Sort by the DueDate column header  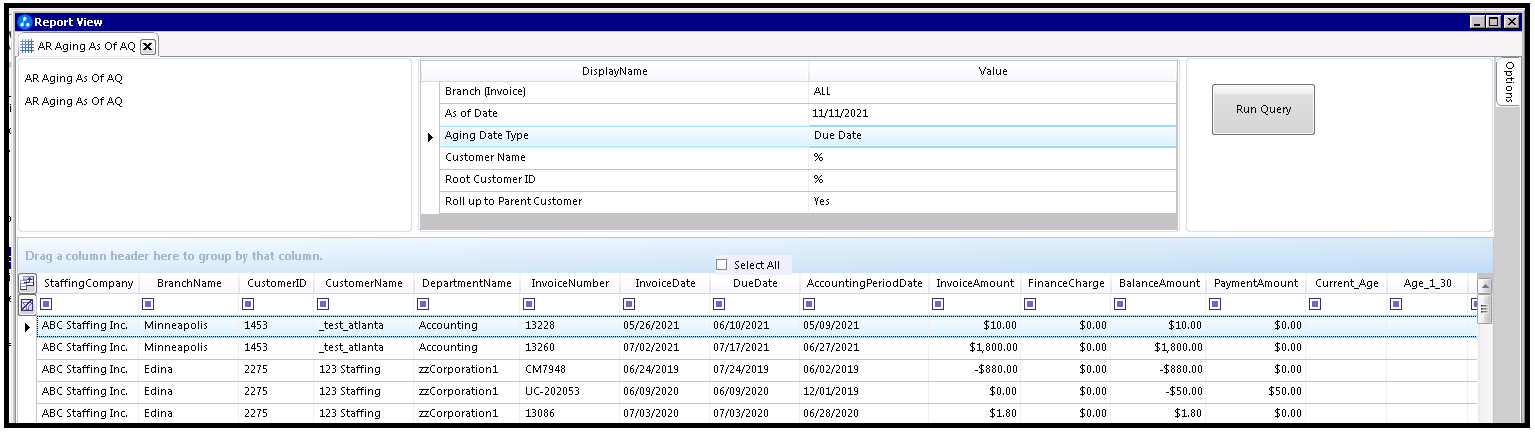tap(755, 284)
